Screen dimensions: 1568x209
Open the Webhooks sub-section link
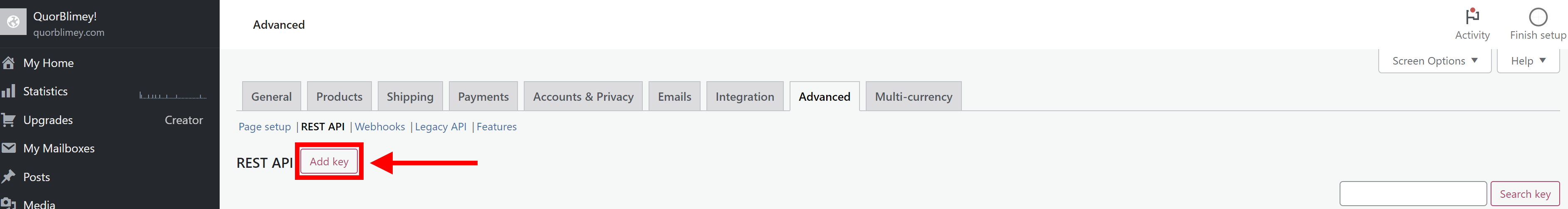380,127
